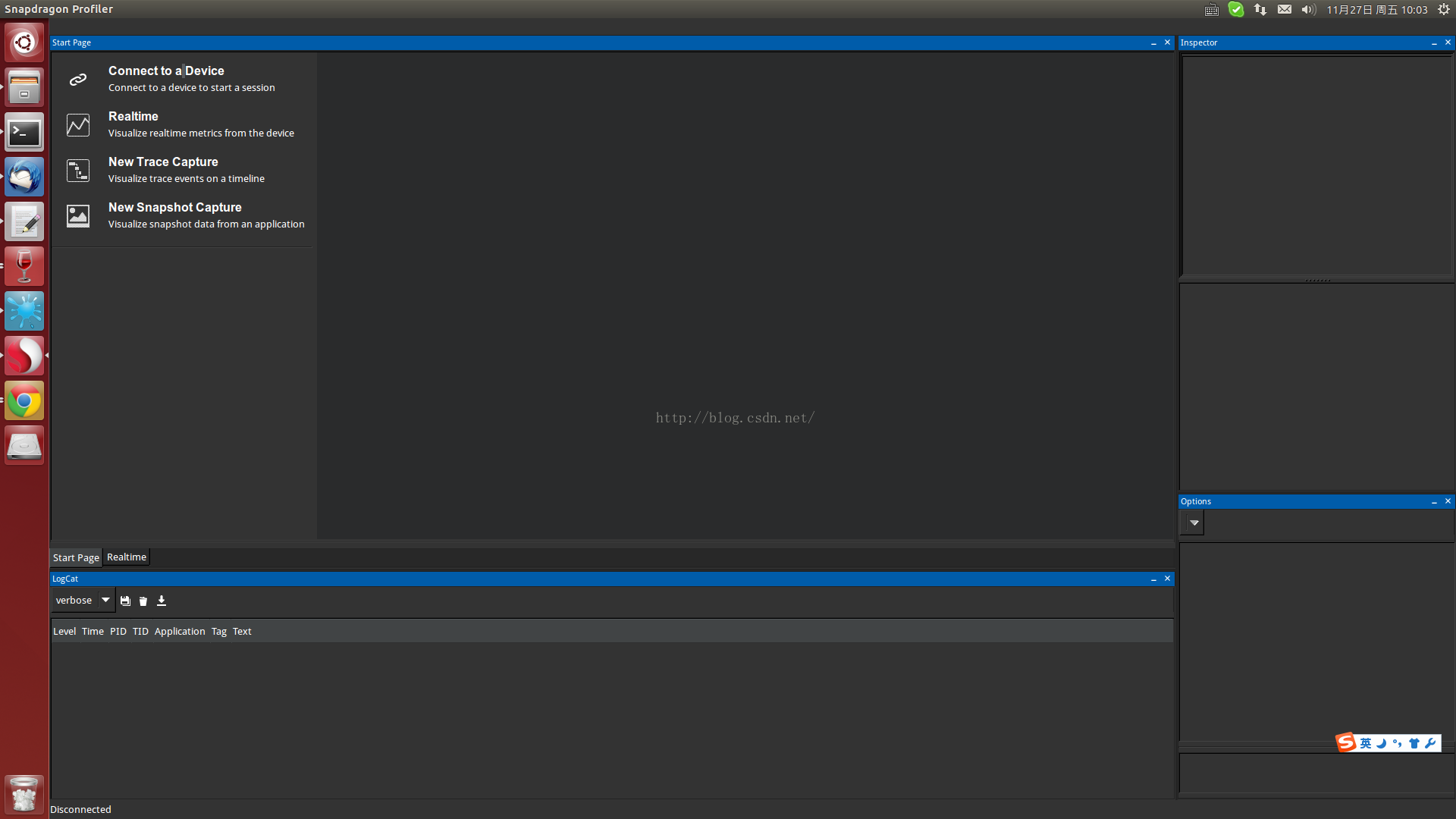This screenshot has height=819, width=1456.
Task: Open the verbose log level dropdown
Action: (83, 600)
